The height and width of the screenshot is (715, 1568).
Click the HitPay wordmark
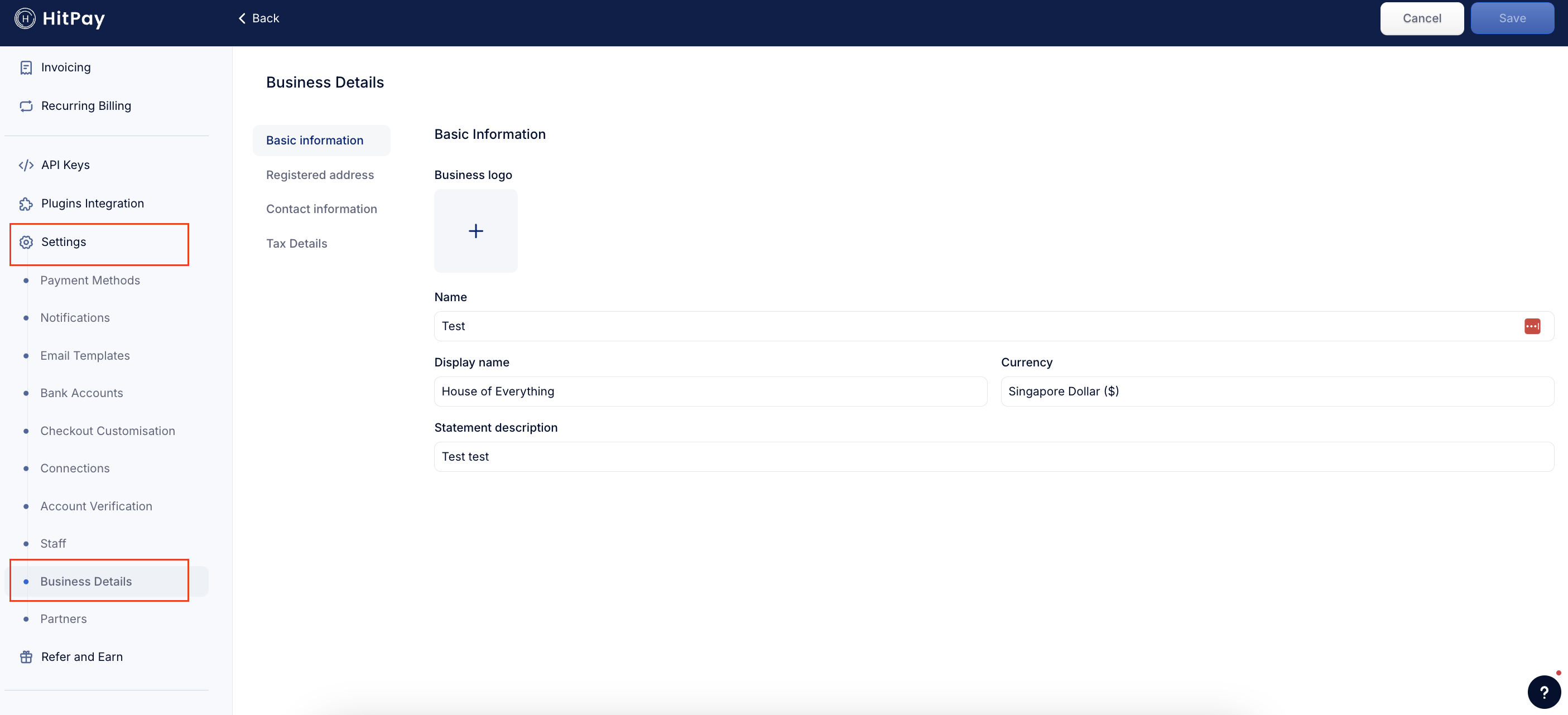74,19
